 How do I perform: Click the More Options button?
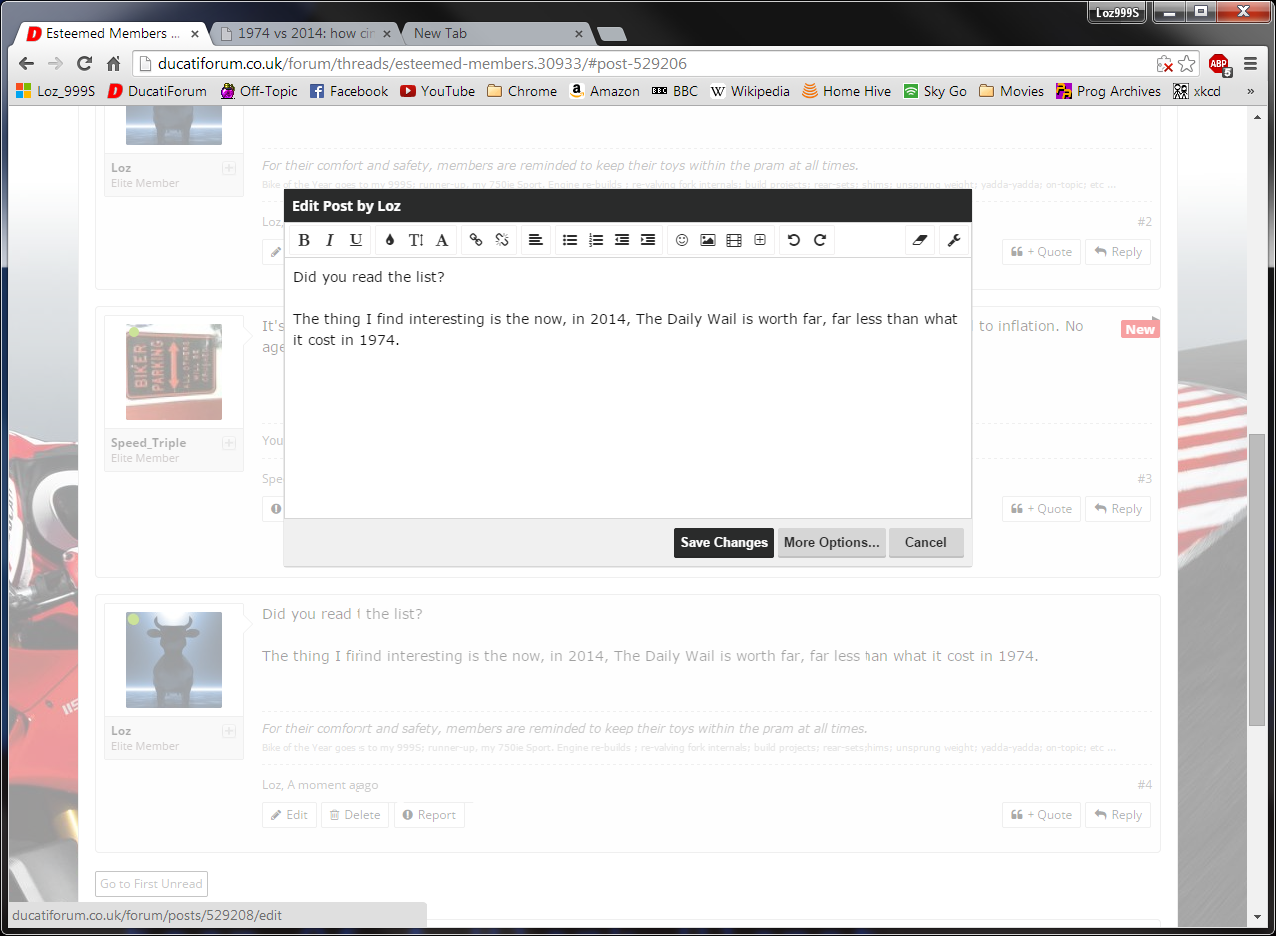(831, 543)
